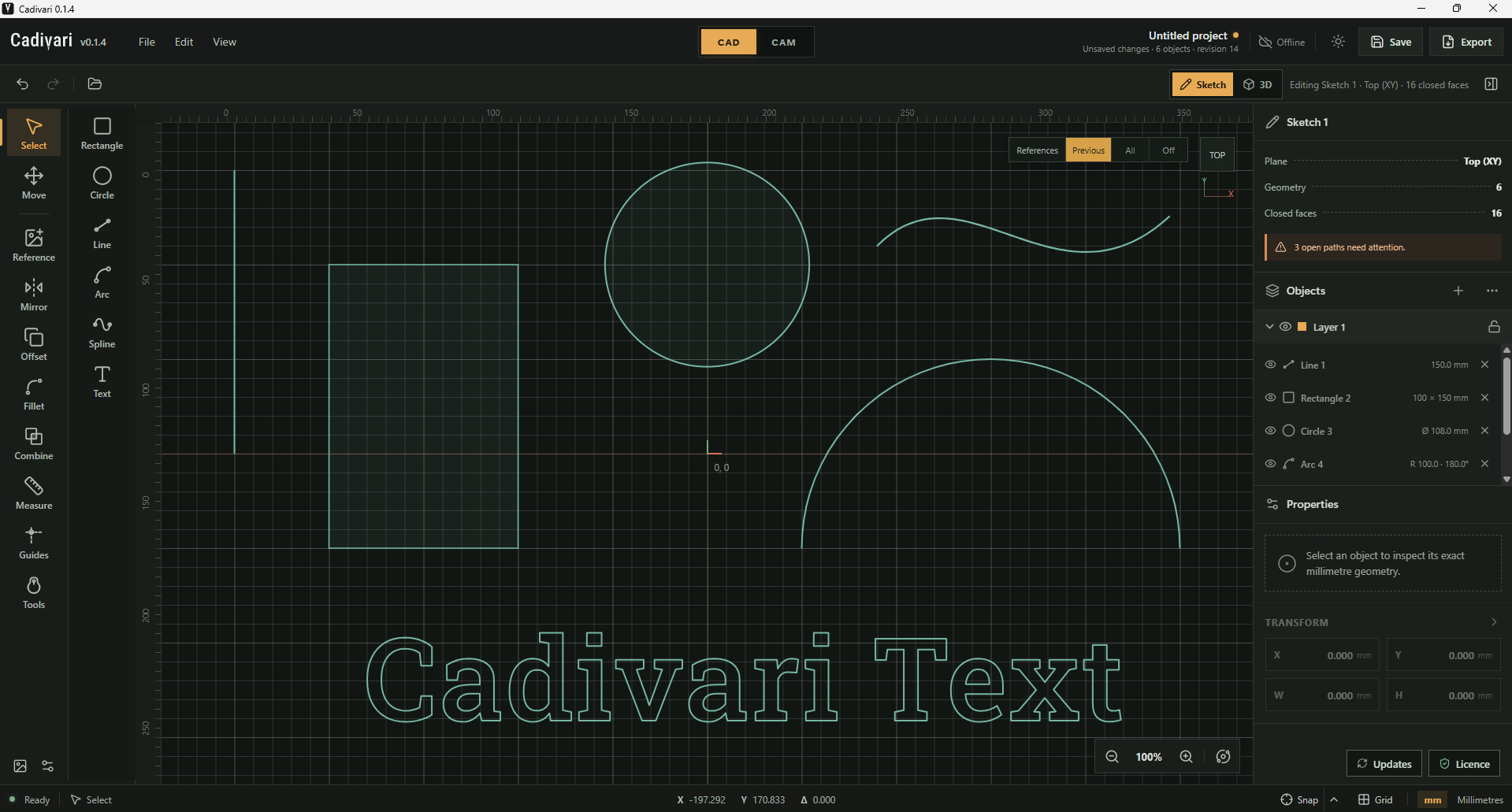The image size is (1512, 812).
Task: Open the Licence button
Action: 1465,764
